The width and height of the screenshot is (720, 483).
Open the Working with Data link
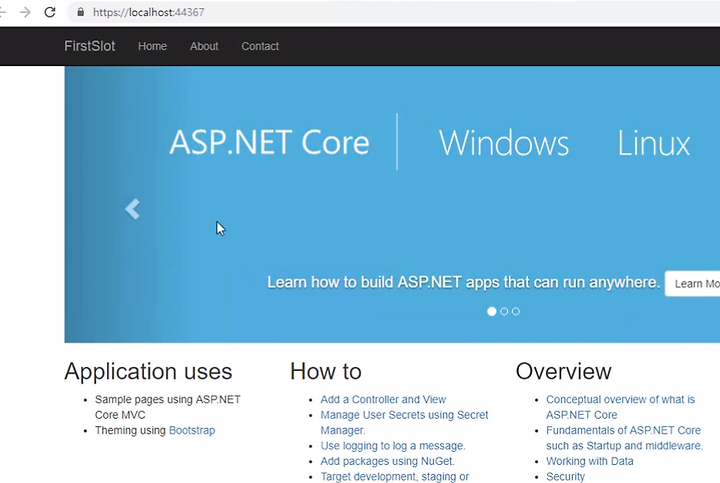(x=590, y=461)
